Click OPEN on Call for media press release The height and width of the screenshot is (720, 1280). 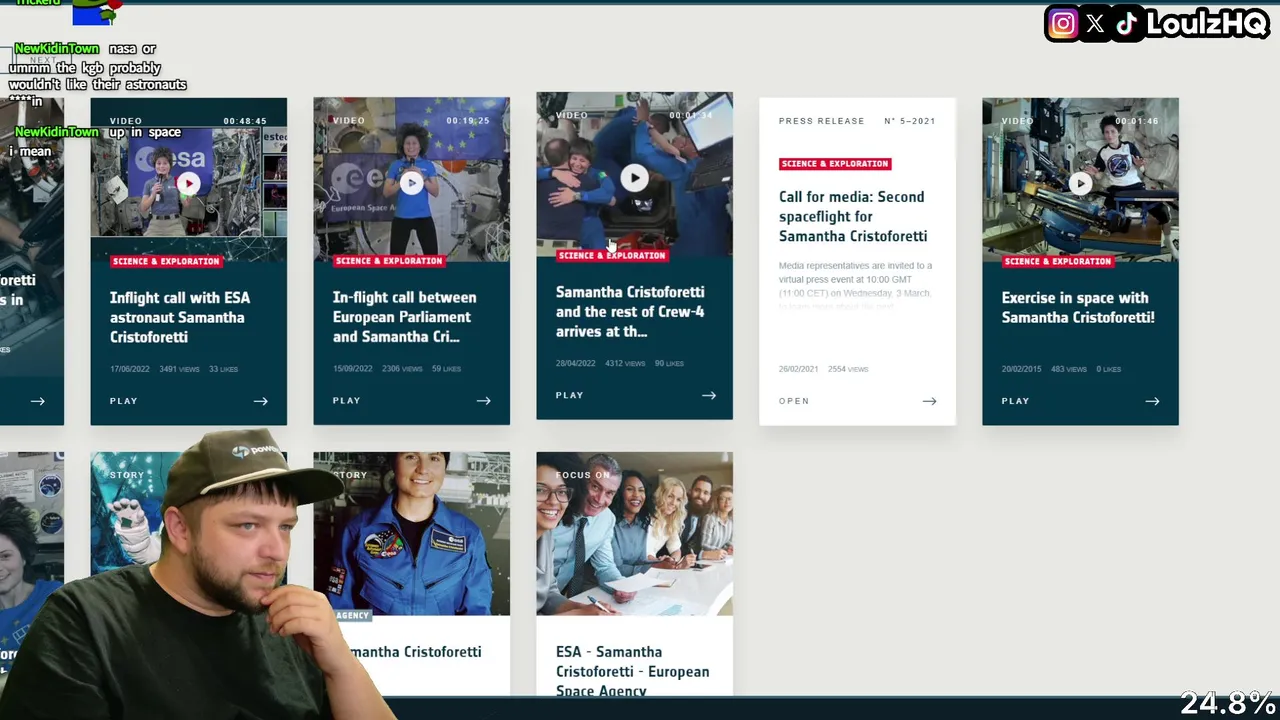(794, 401)
